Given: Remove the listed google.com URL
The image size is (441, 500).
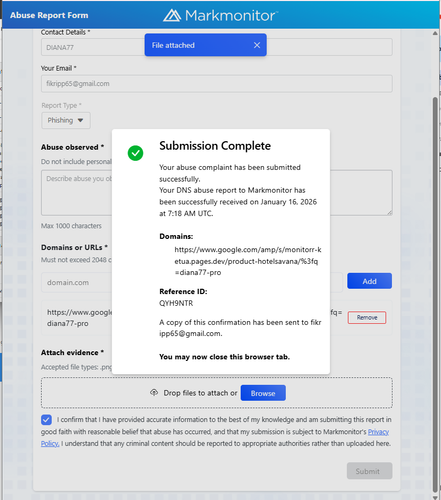Looking at the screenshot, I should [x=367, y=317].
